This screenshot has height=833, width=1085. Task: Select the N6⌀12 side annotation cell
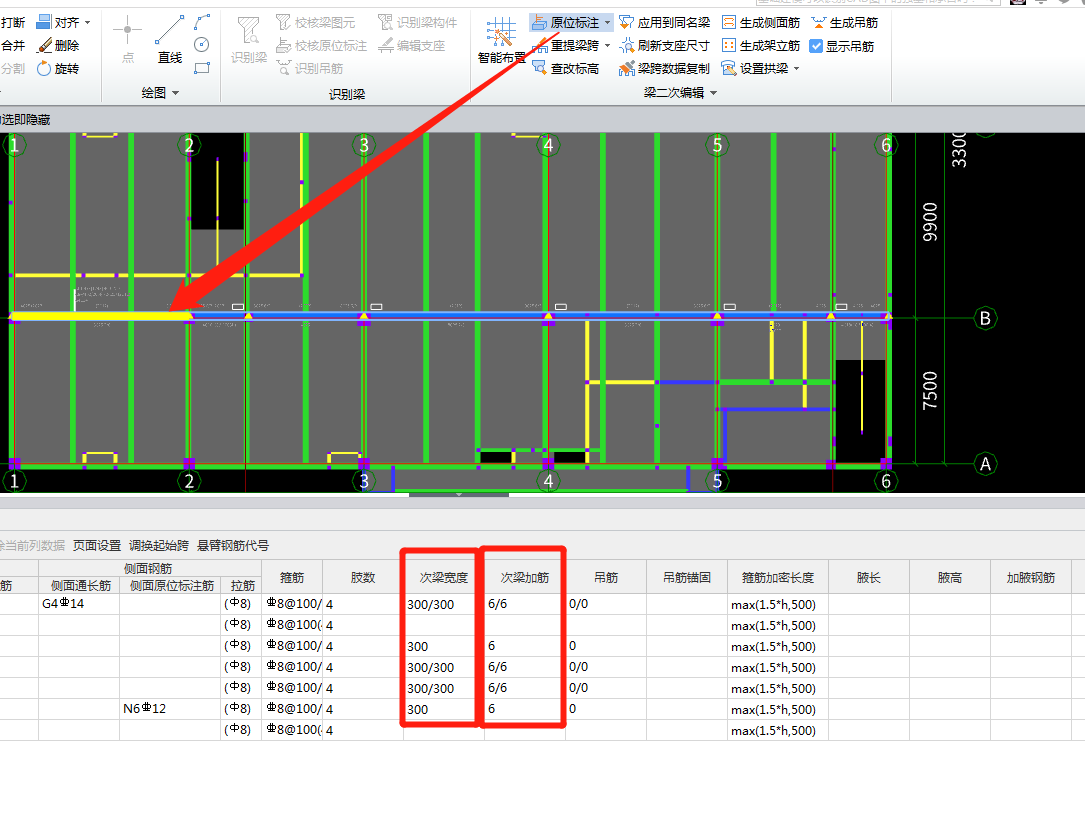click(170, 708)
